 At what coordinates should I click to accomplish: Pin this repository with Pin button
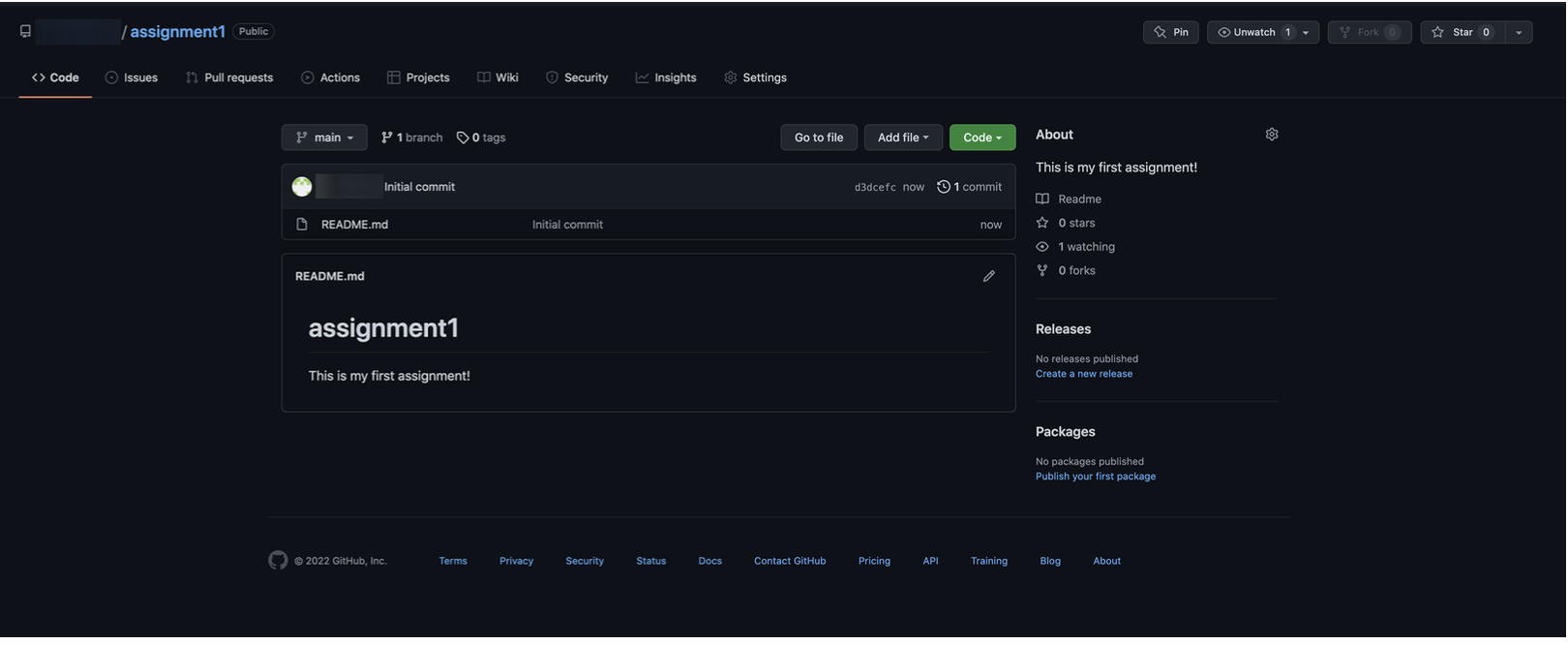[1171, 32]
